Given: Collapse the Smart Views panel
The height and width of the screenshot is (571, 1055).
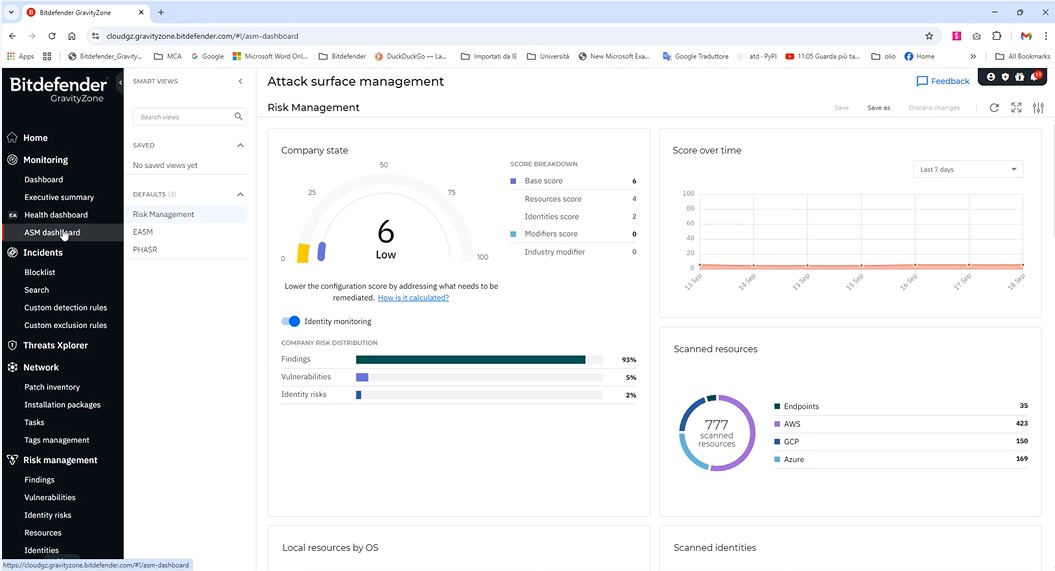Looking at the screenshot, I should [240, 81].
